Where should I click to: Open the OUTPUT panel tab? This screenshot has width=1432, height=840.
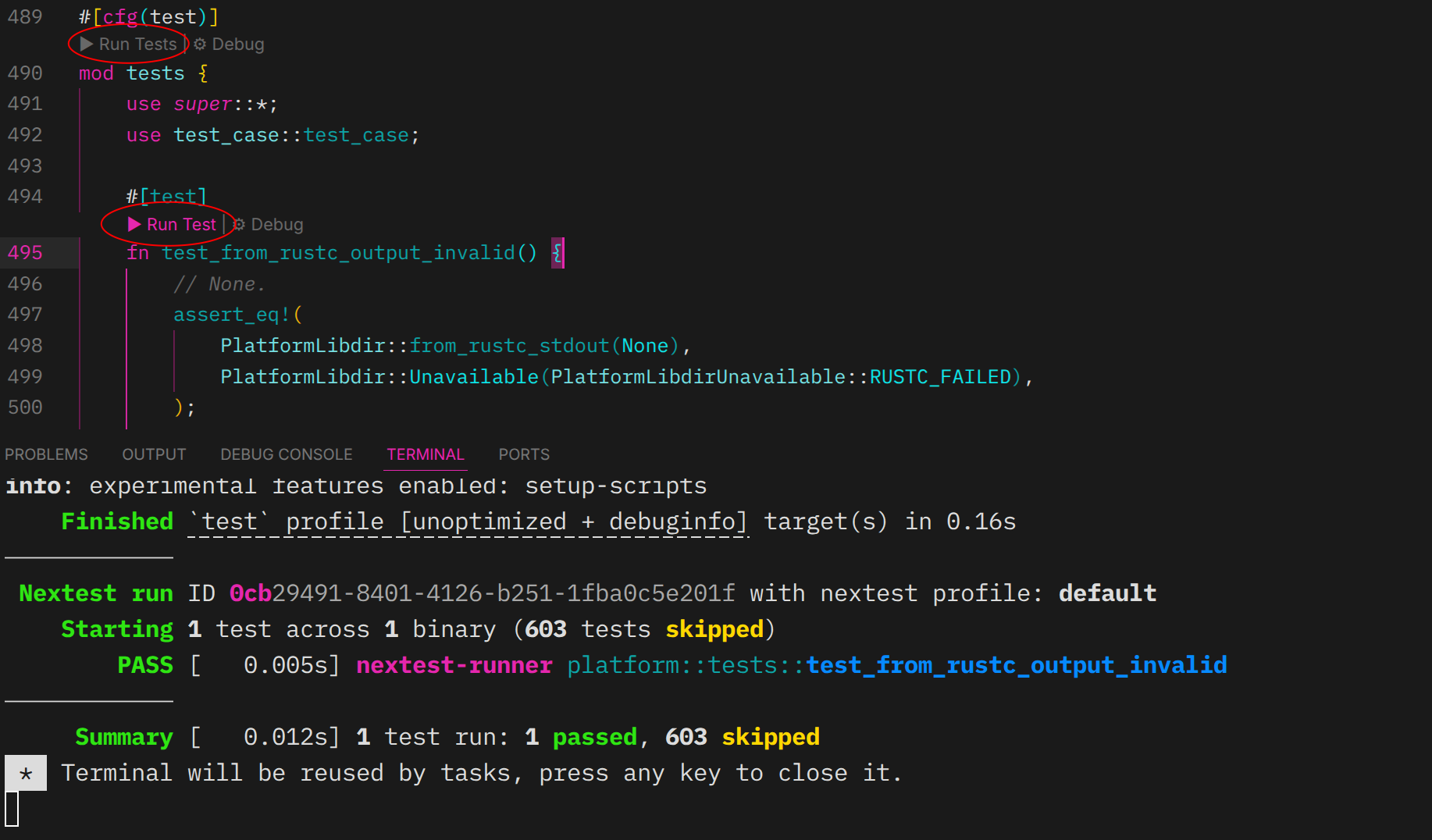[x=154, y=454]
